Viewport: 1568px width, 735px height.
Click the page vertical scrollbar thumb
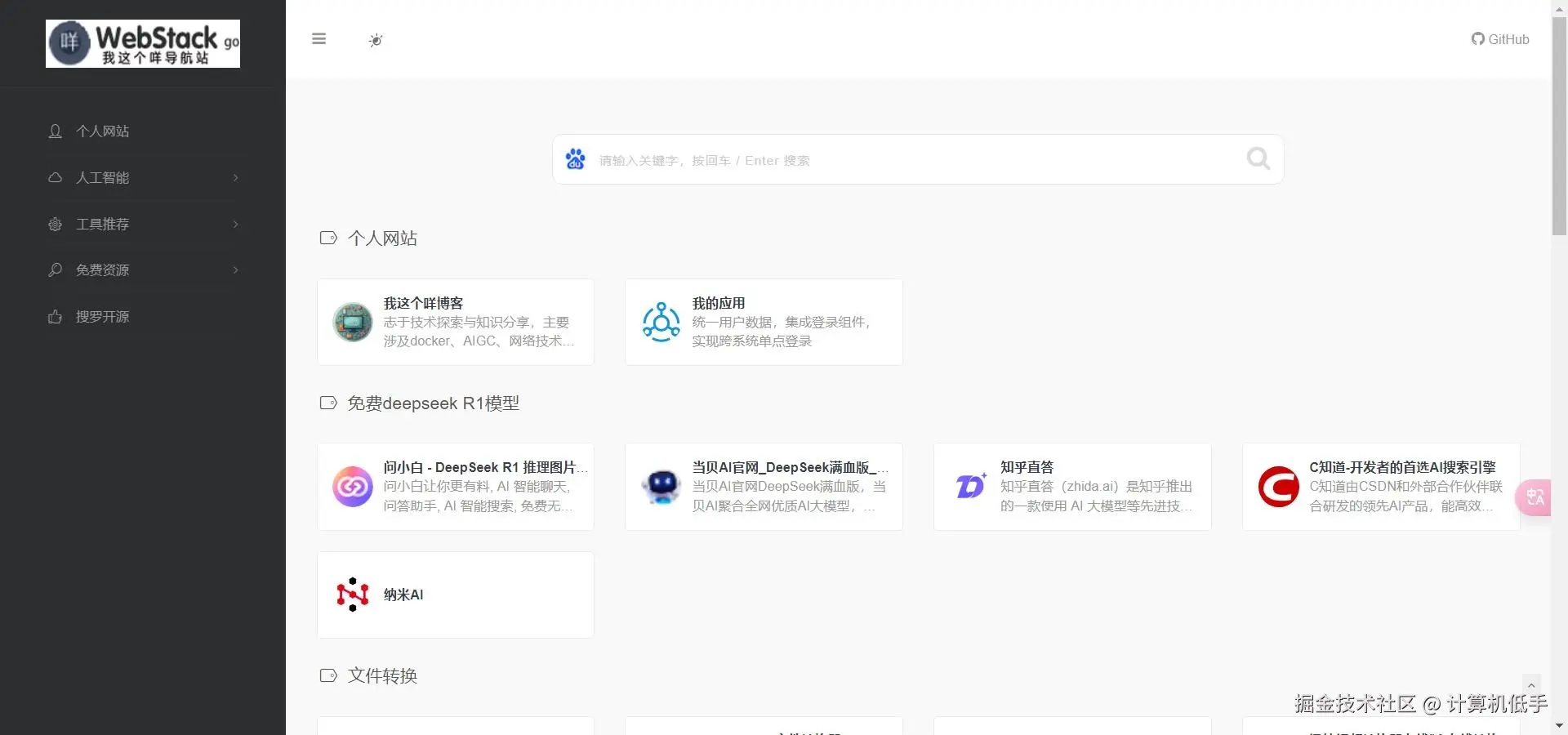pyautogui.click(x=1559, y=127)
